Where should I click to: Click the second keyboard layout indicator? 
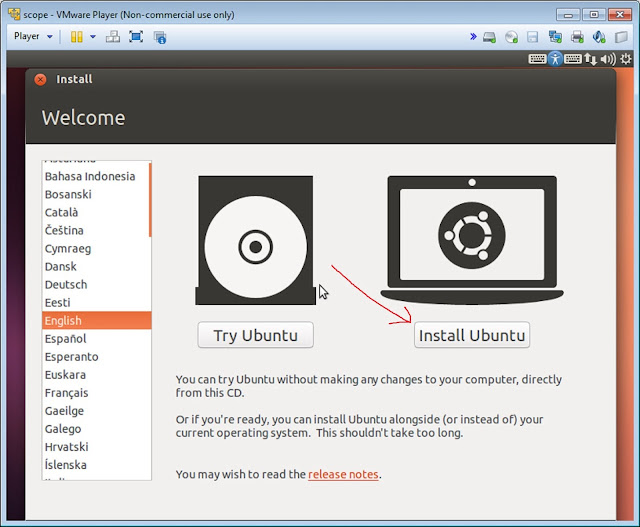pyautogui.click(x=573, y=59)
